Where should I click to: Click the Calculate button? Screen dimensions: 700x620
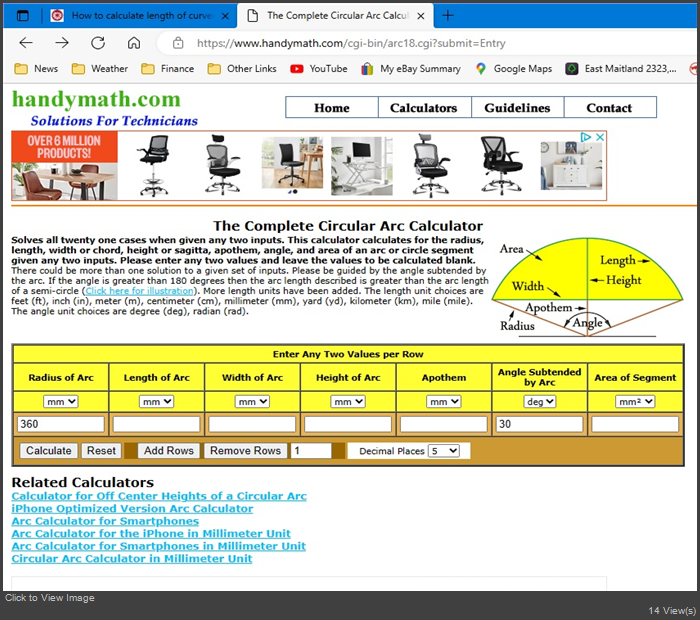coord(49,451)
